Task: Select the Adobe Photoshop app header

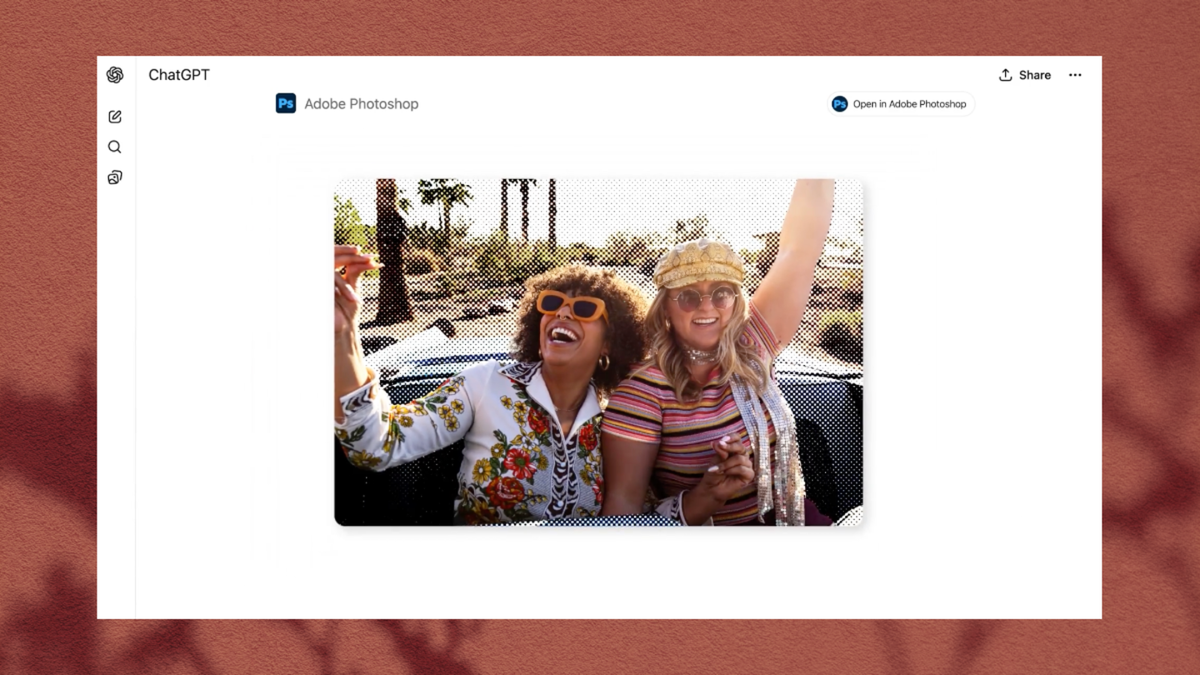Action: tap(346, 102)
